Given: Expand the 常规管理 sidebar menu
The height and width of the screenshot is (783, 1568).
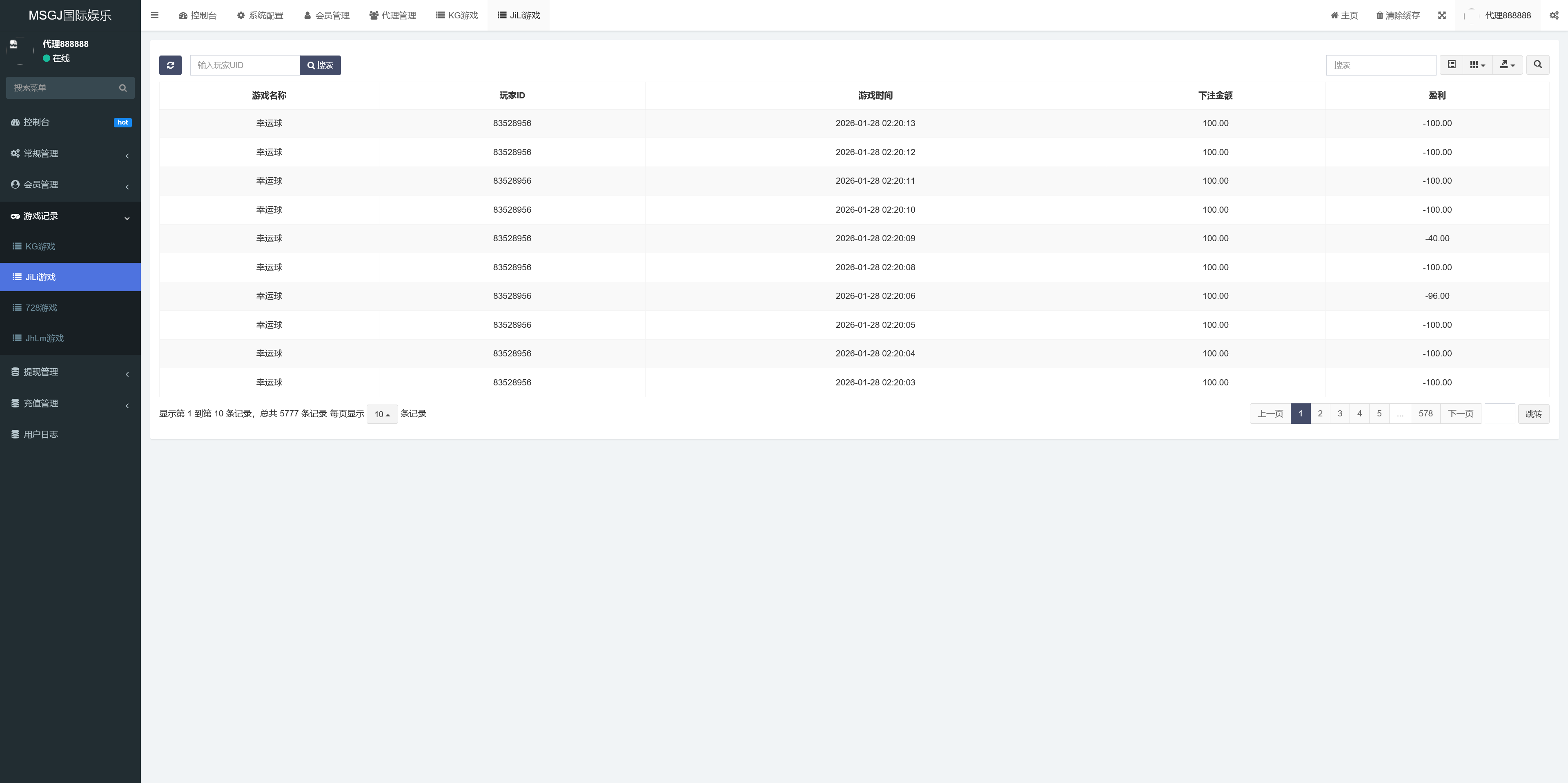Looking at the screenshot, I should [71, 154].
